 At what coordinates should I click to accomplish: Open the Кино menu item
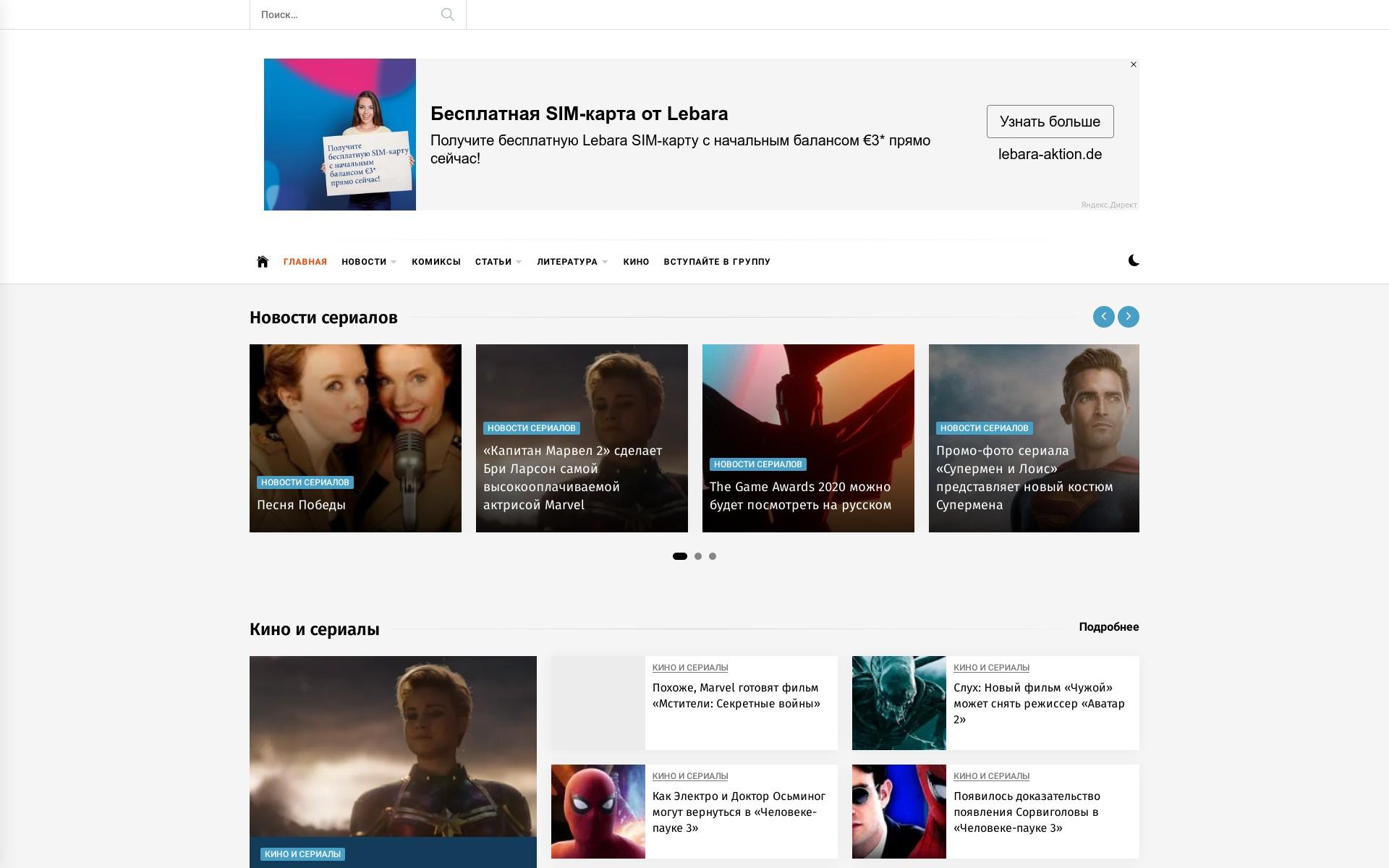pos(637,262)
